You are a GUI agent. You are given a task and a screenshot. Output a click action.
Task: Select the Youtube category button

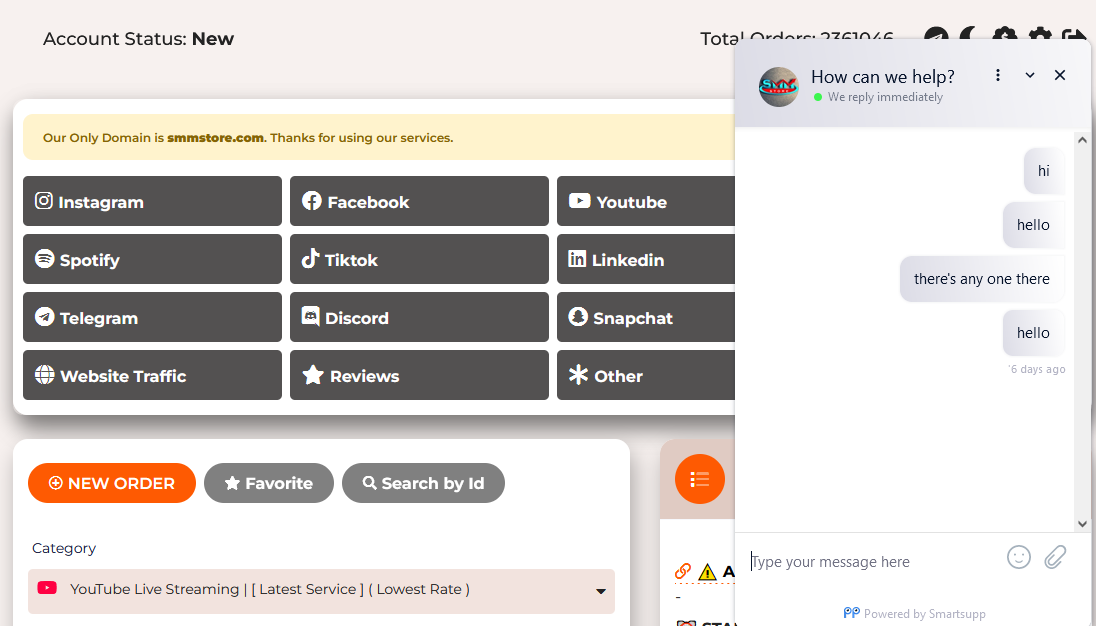tap(646, 201)
